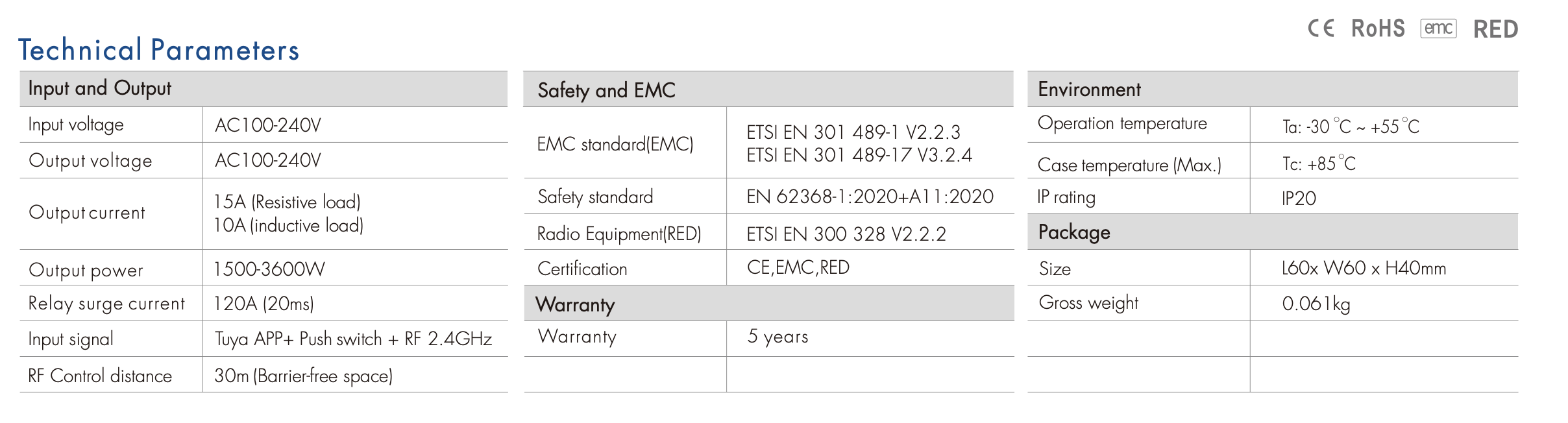Click the RED certification mark
Viewport: 1568px width, 423px height.
(x=1495, y=29)
